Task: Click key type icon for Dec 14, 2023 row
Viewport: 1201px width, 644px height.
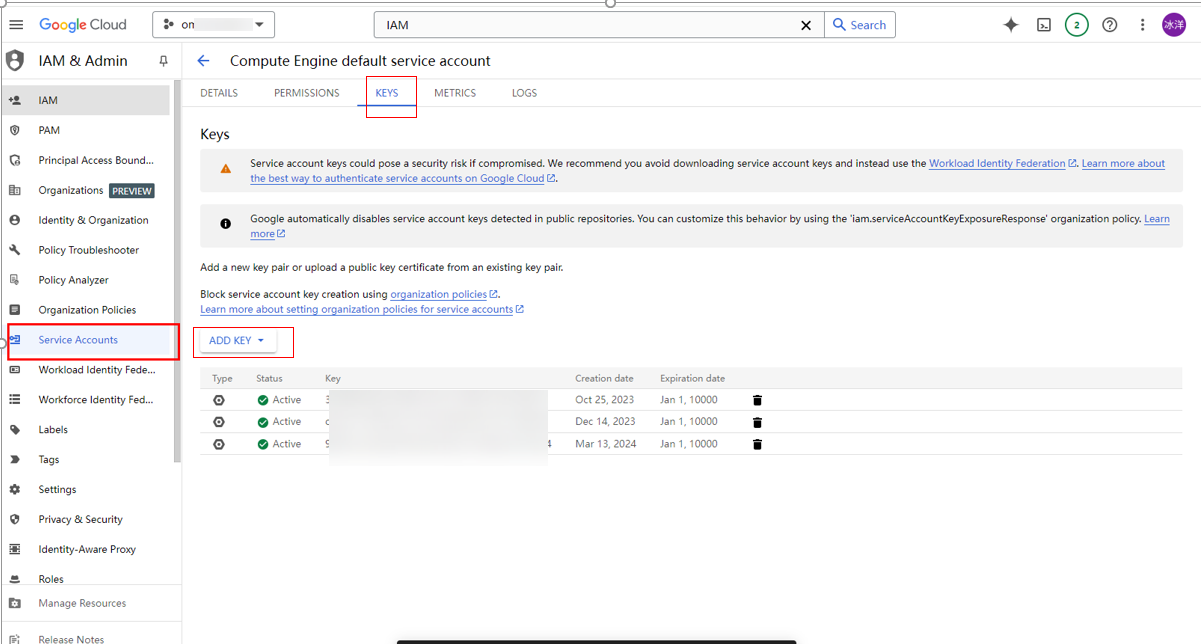Action: (219, 422)
